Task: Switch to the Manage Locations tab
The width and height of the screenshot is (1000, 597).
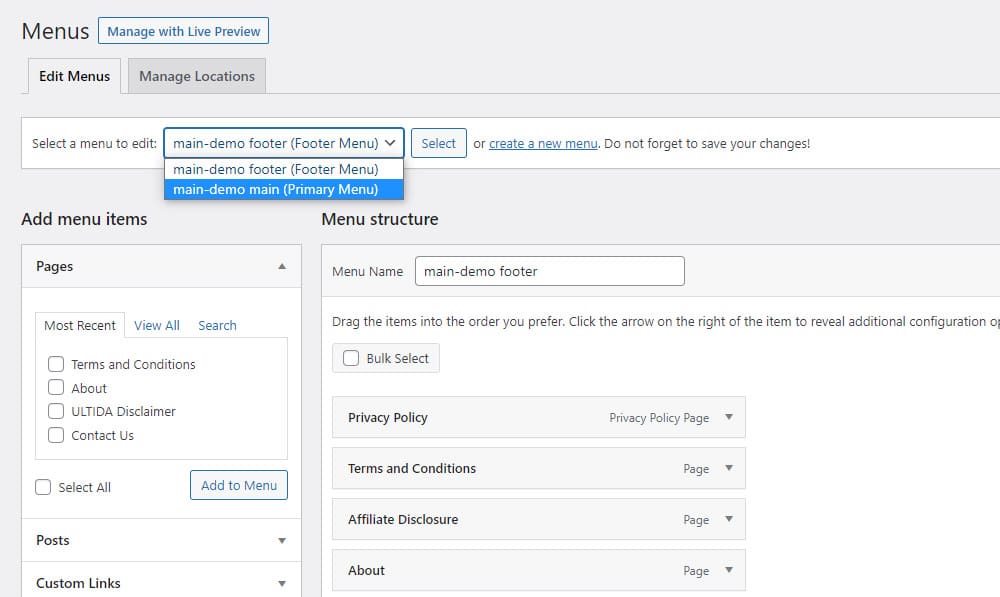Action: pyautogui.click(x=197, y=76)
